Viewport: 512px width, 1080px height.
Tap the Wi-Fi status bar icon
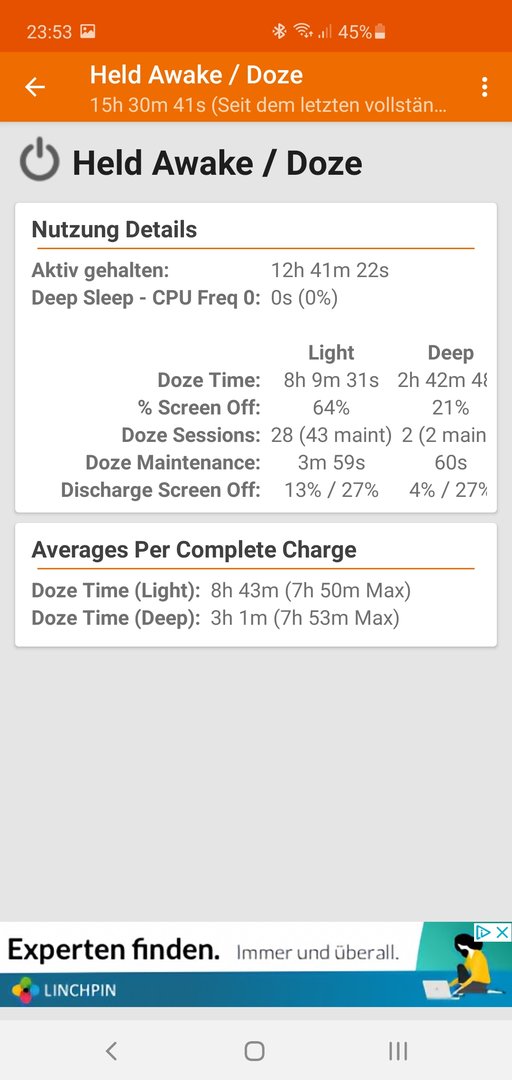[x=303, y=31]
